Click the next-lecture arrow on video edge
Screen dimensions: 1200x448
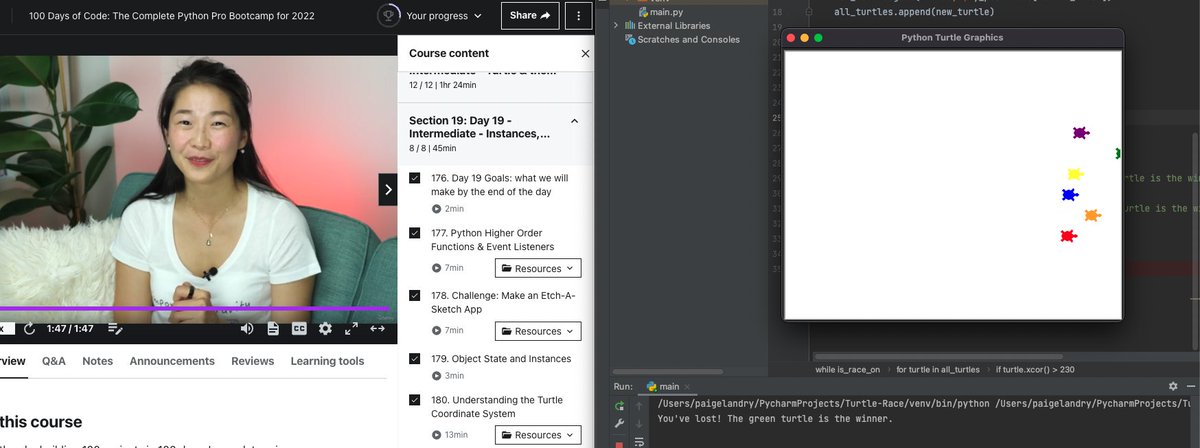click(x=388, y=189)
